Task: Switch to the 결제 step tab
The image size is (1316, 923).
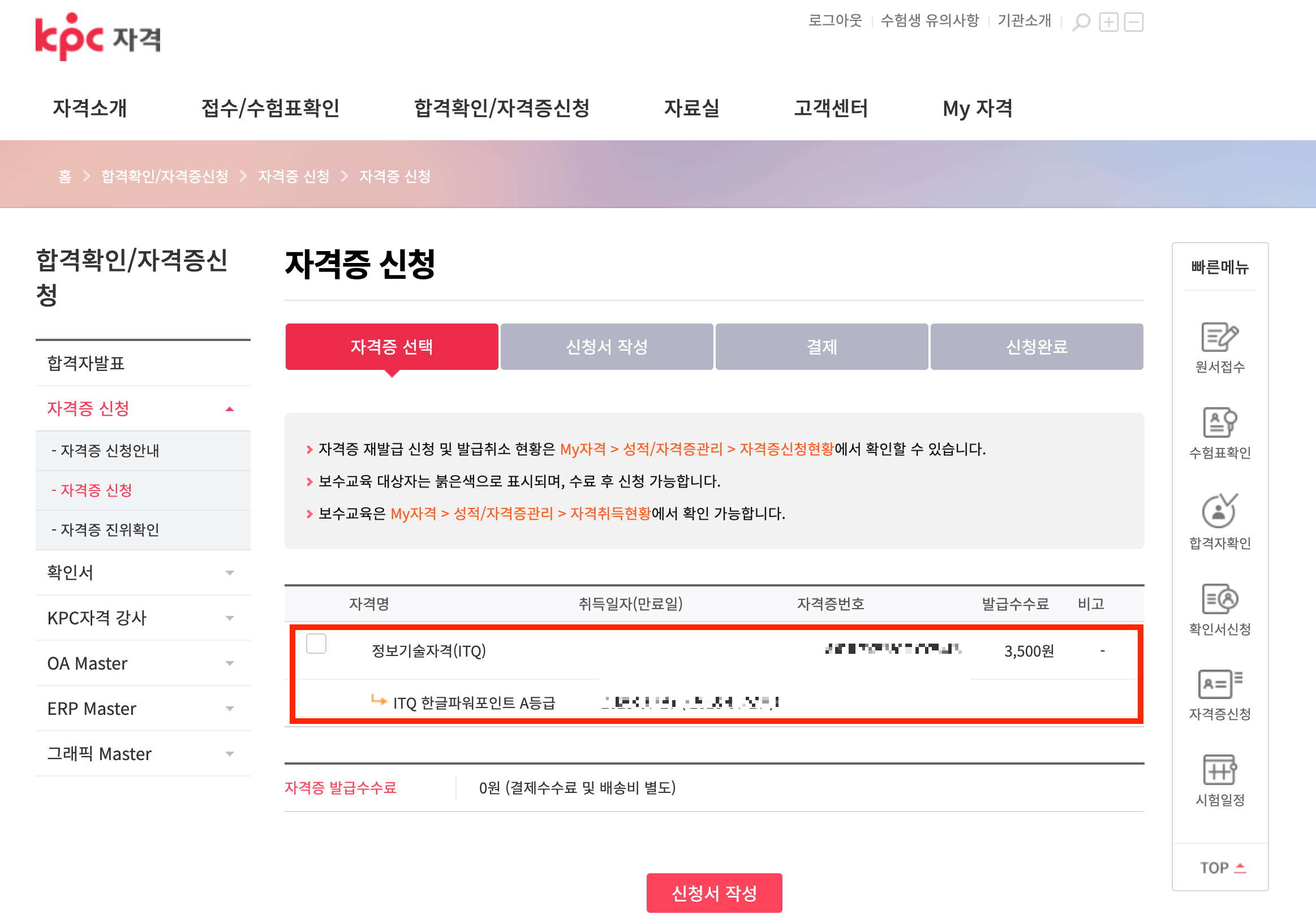Action: pyautogui.click(x=822, y=346)
